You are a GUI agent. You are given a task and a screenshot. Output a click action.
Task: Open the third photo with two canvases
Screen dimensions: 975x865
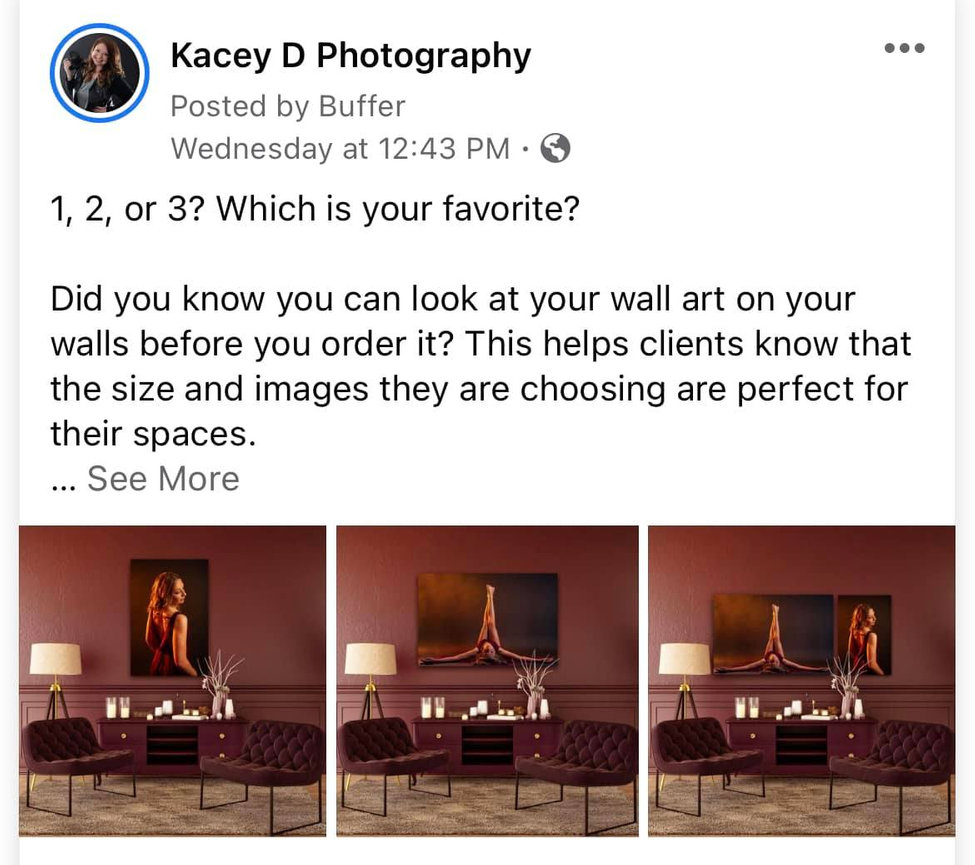click(x=802, y=681)
